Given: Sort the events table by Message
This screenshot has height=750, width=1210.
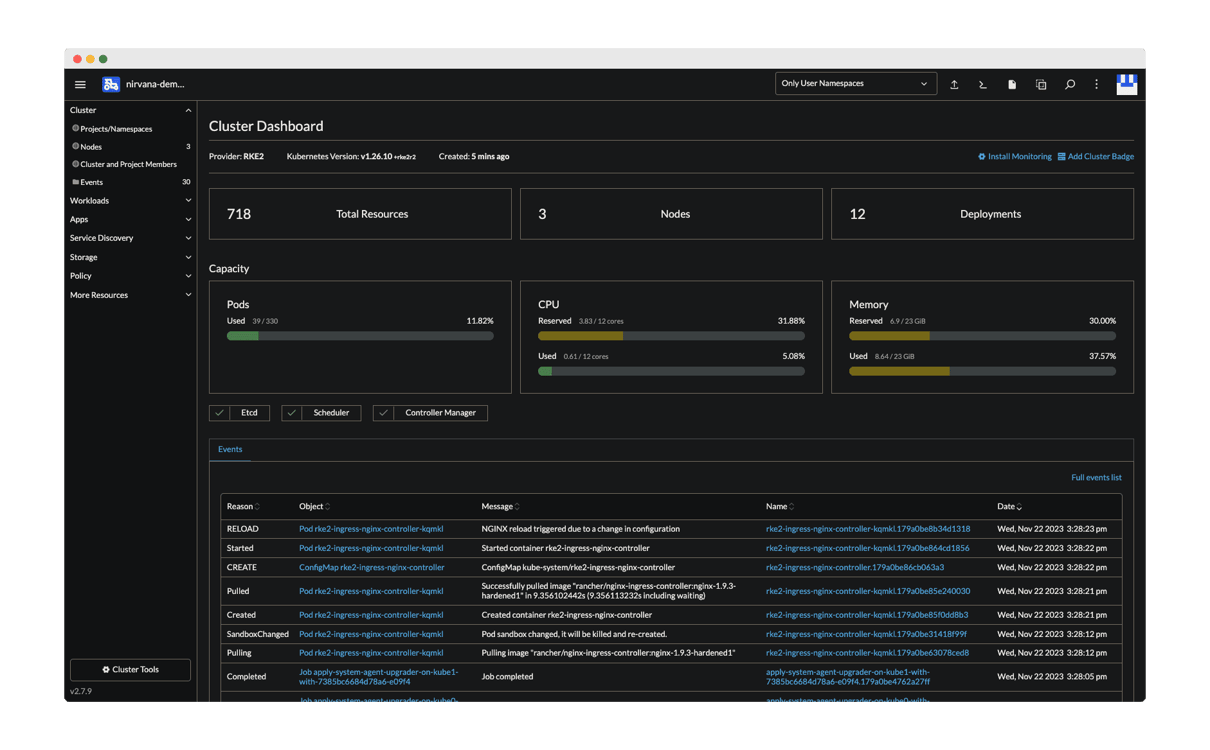Looking at the screenshot, I should click(500, 507).
